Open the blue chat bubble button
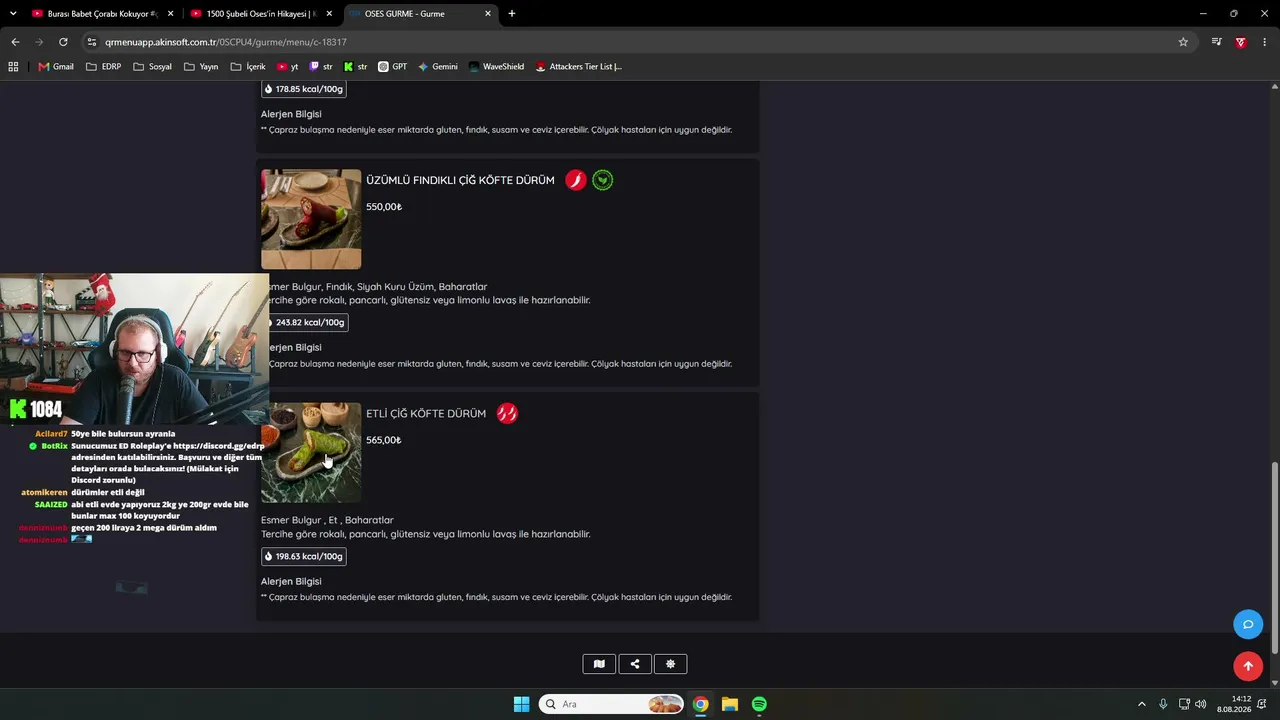This screenshot has width=1280, height=720. tap(1248, 624)
